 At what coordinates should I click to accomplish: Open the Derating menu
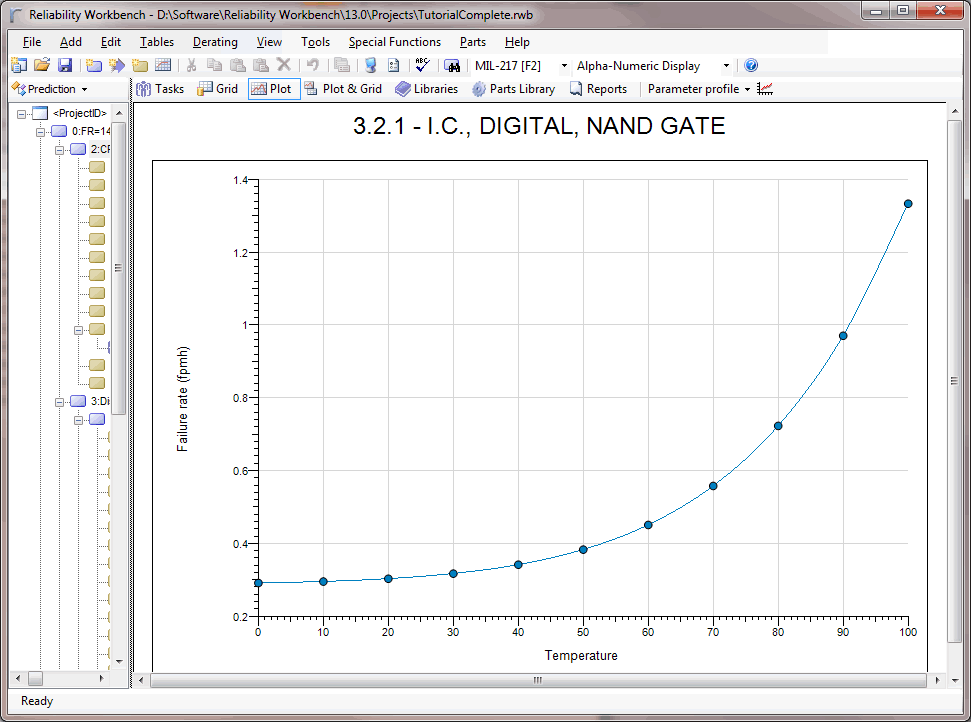coord(215,42)
